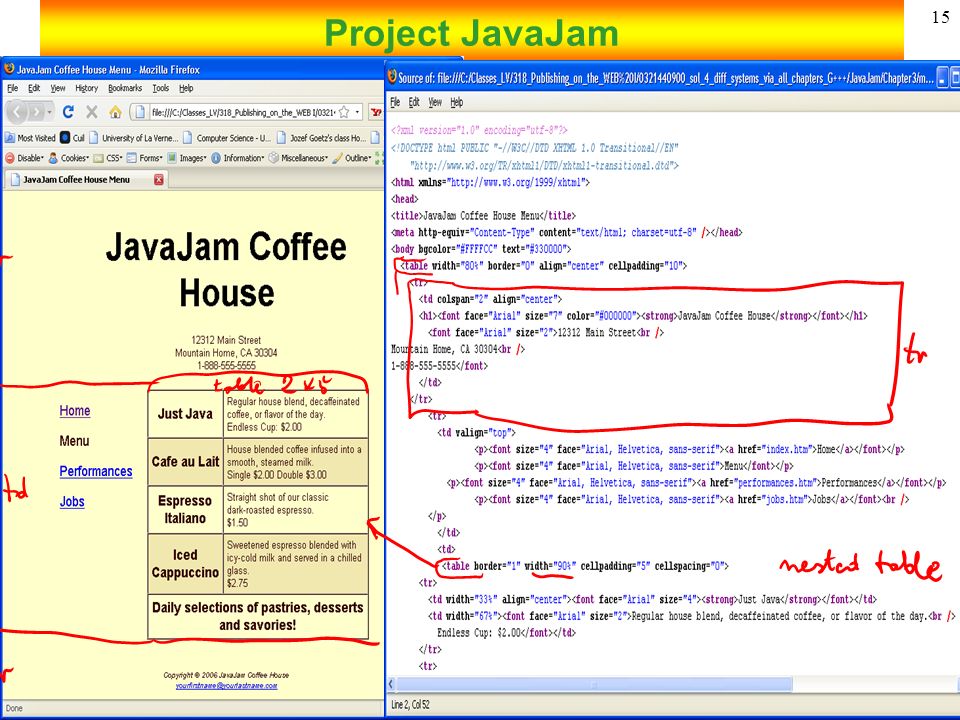Viewport: 960px width, 720px height.
Task: Go back with the Firefox Back arrow
Action: coord(17,112)
